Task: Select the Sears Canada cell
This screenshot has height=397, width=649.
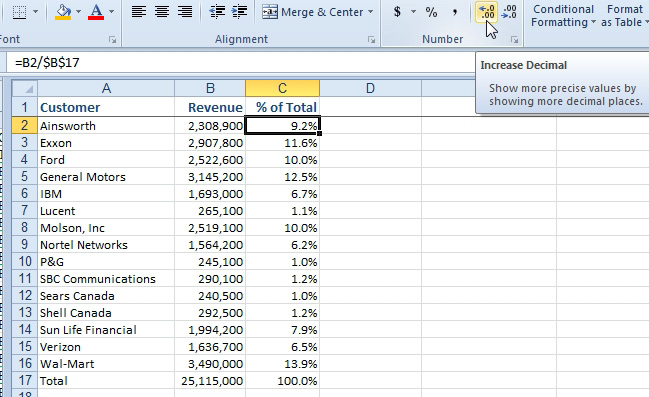Action: coord(106,296)
